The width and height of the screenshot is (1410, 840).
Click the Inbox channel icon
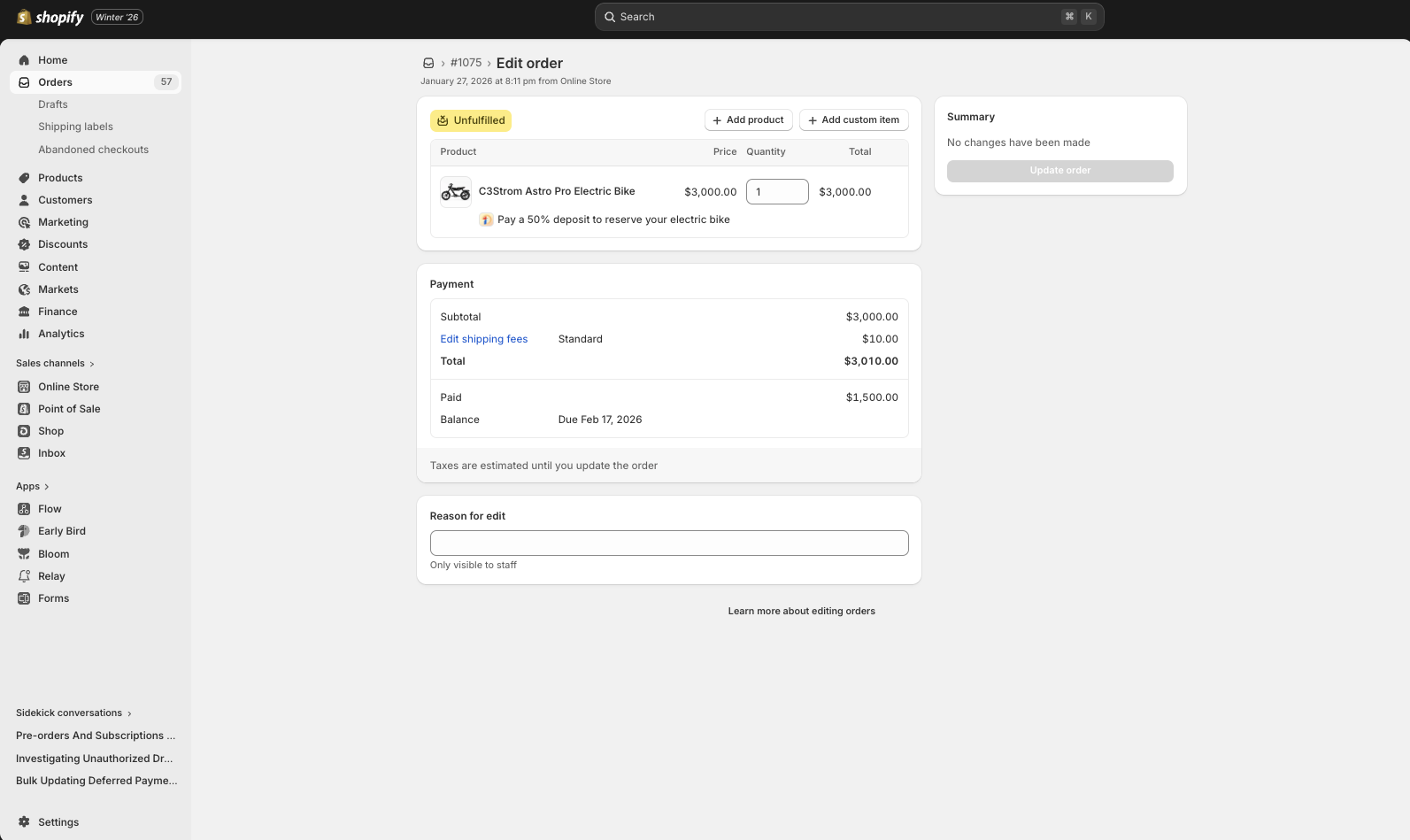click(24, 453)
